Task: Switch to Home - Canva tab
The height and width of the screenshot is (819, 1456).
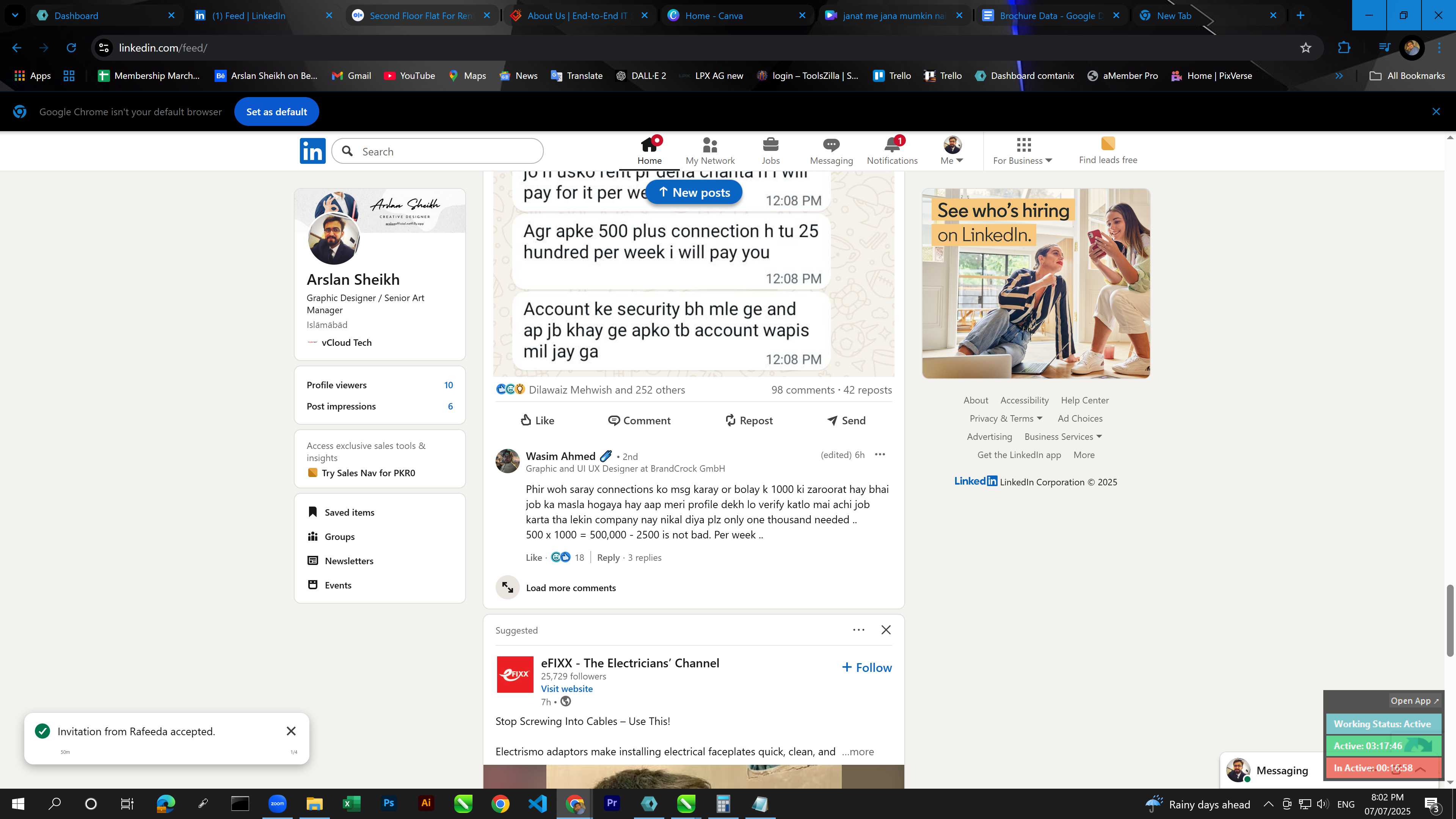Action: point(737,16)
